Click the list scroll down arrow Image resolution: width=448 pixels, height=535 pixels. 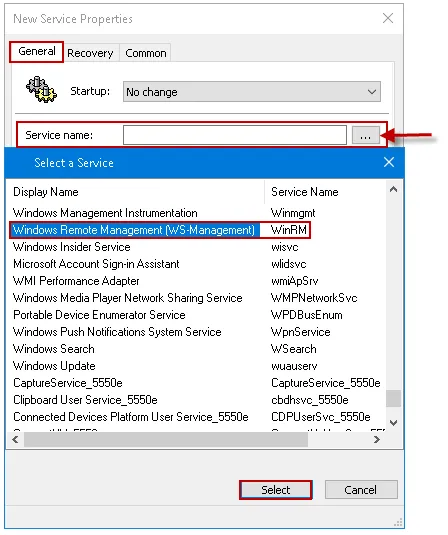pos(393,423)
